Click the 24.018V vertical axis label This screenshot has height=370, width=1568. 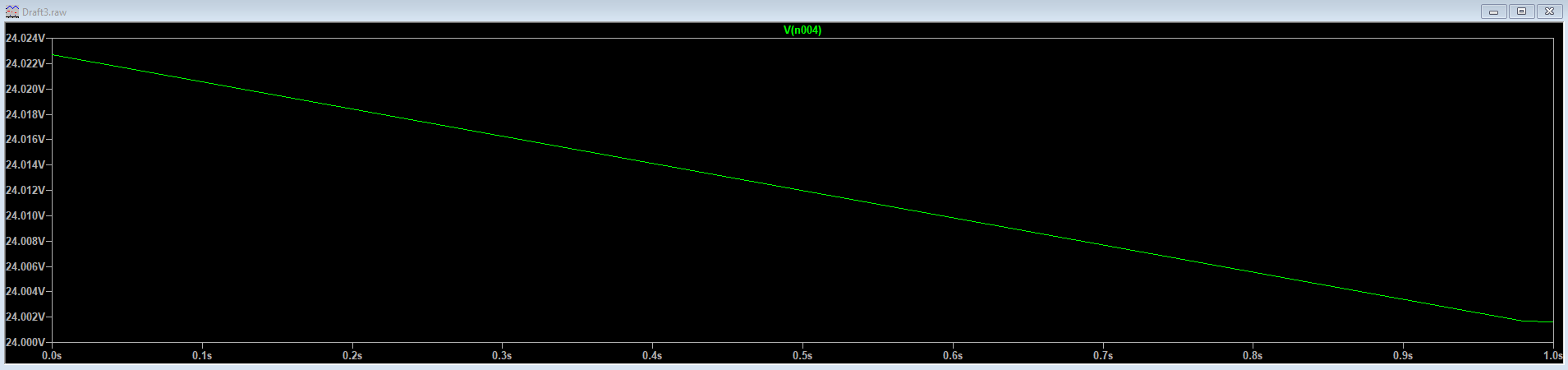[24, 114]
